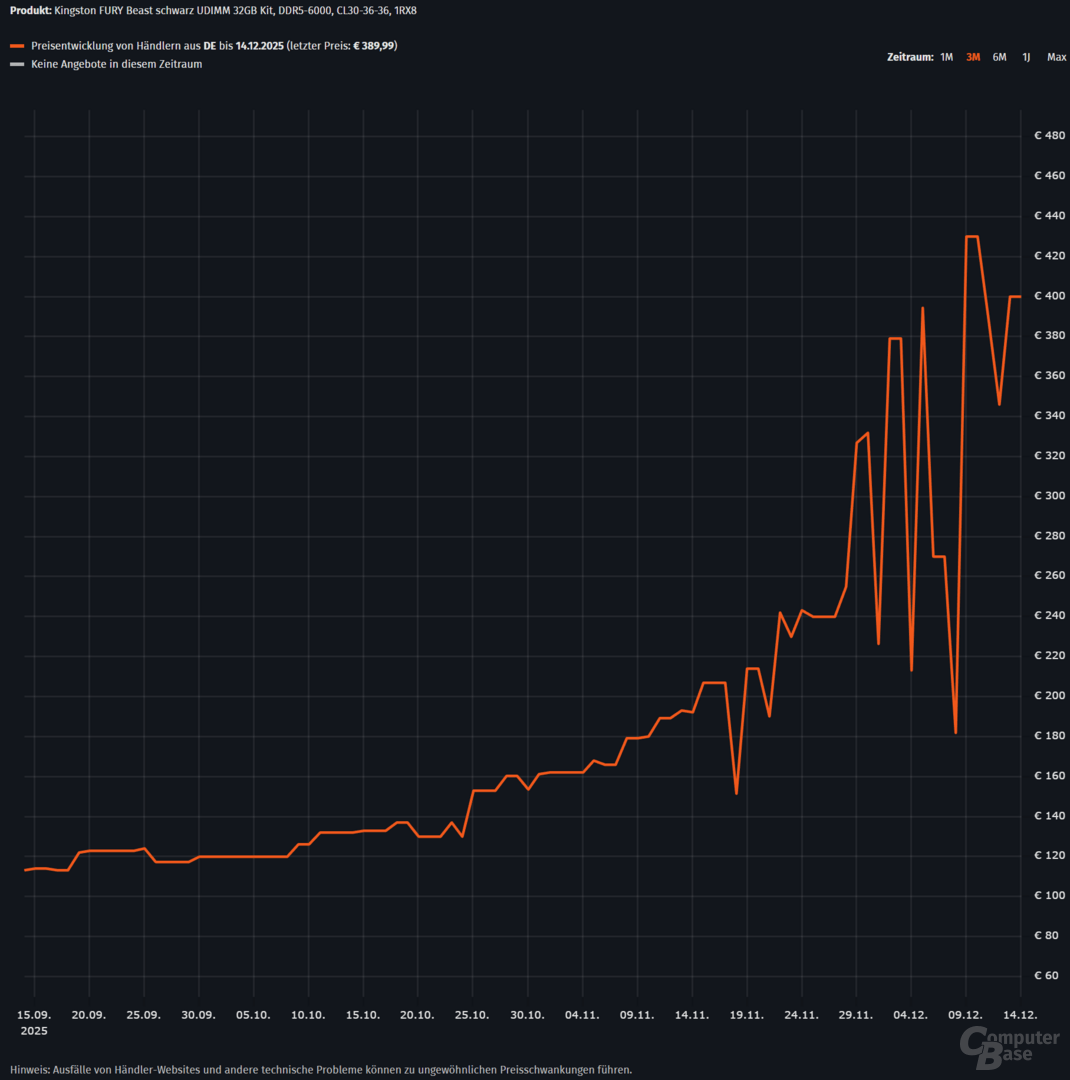The width and height of the screenshot is (1070, 1080).
Task: Select the 1M time range
Action: point(946,57)
